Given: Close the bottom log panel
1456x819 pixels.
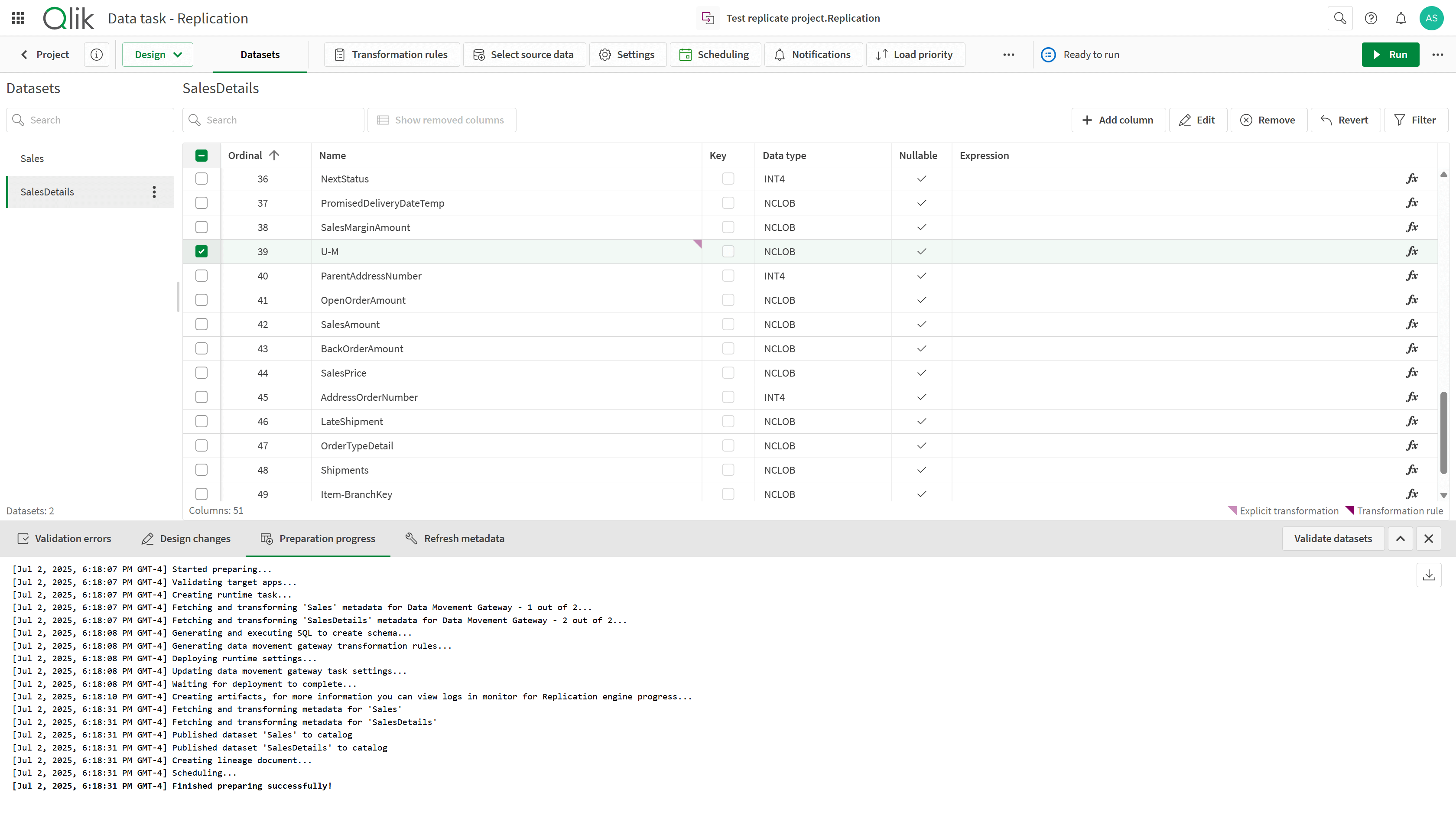Looking at the screenshot, I should point(1428,539).
